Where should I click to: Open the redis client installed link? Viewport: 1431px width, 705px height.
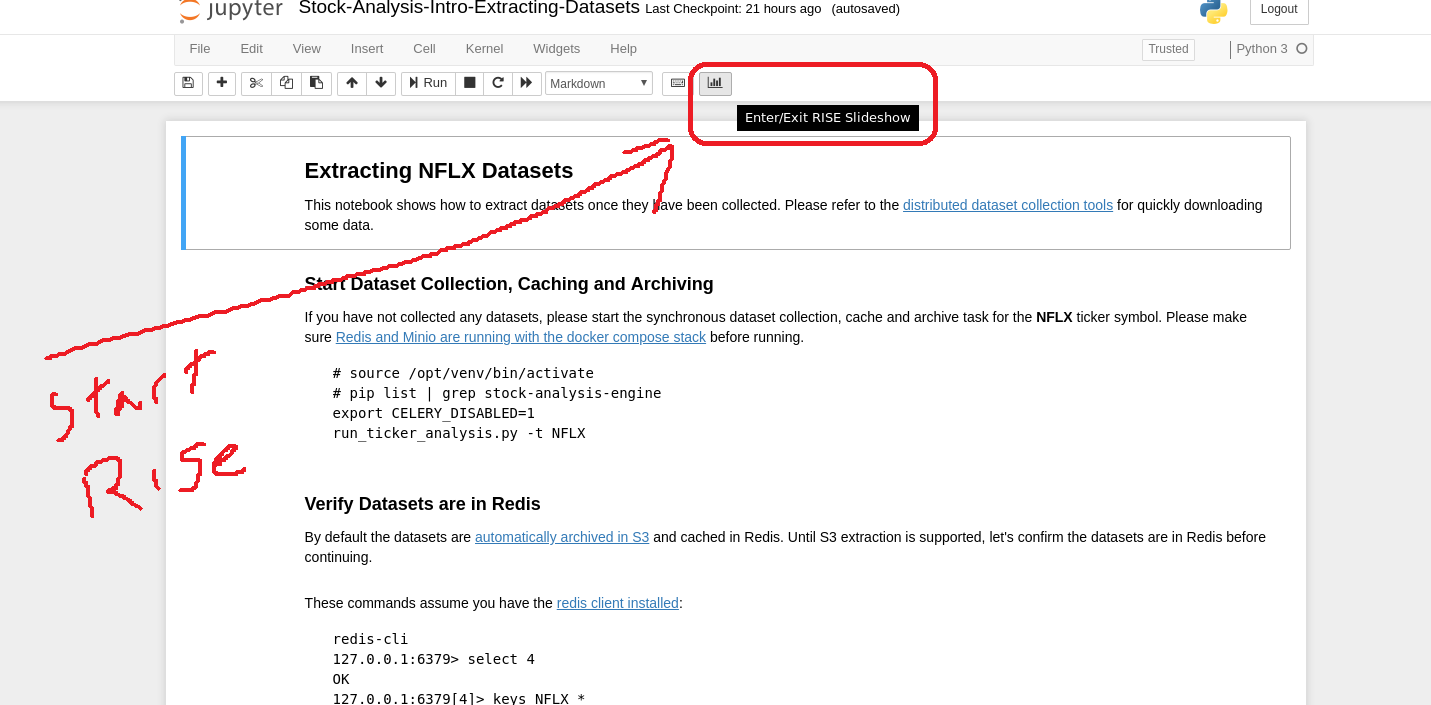(618, 603)
